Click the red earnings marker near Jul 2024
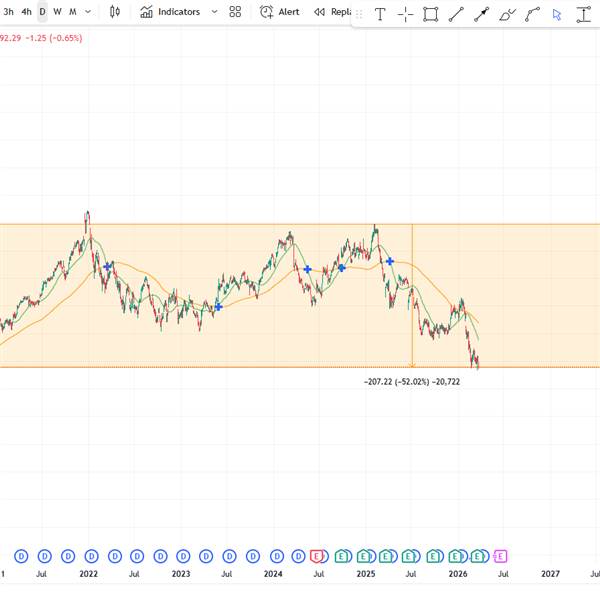 point(316,556)
